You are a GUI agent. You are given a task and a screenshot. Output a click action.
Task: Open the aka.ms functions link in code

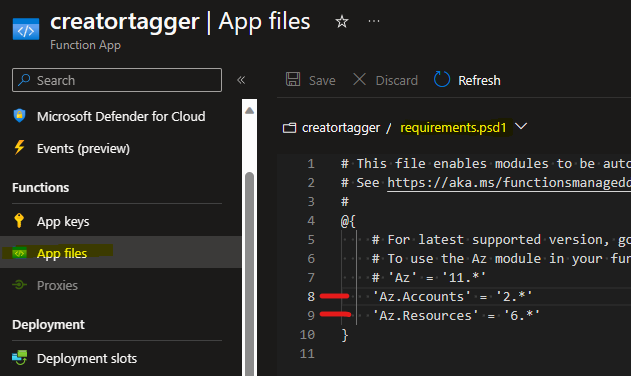[x=509, y=183]
